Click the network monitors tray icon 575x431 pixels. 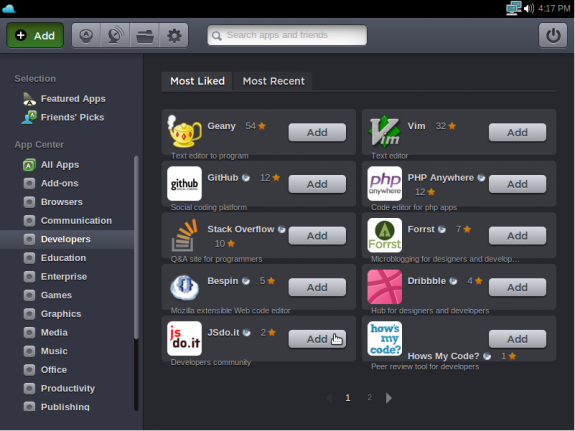(513, 8)
